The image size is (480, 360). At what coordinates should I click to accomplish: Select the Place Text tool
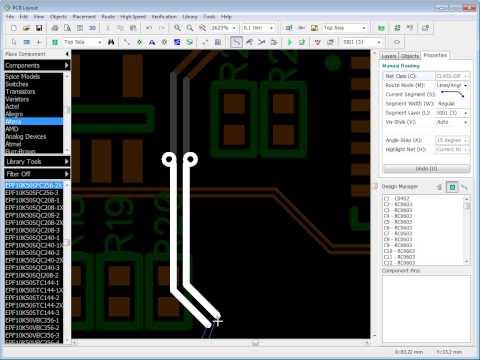(152, 42)
